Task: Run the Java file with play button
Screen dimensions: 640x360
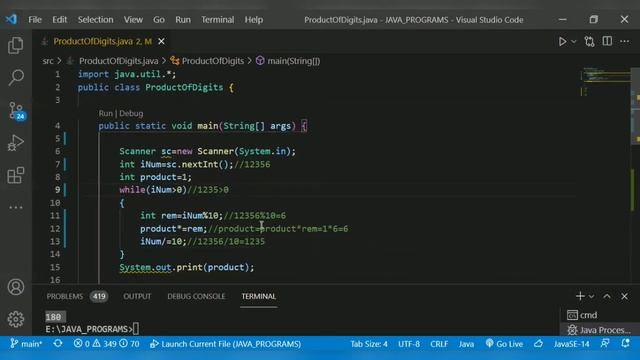Action: tap(562, 41)
